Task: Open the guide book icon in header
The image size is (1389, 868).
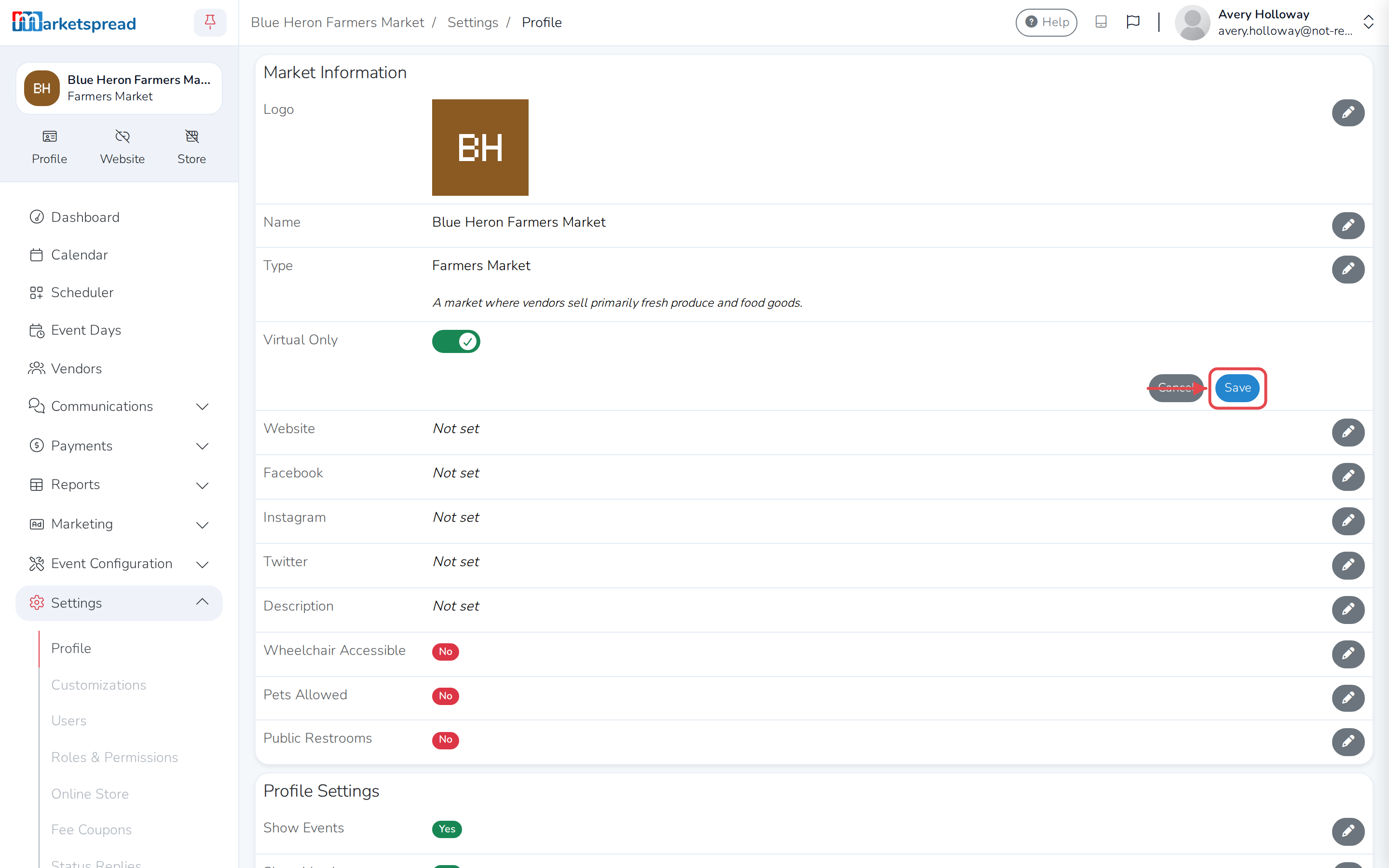Action: click(x=1100, y=22)
